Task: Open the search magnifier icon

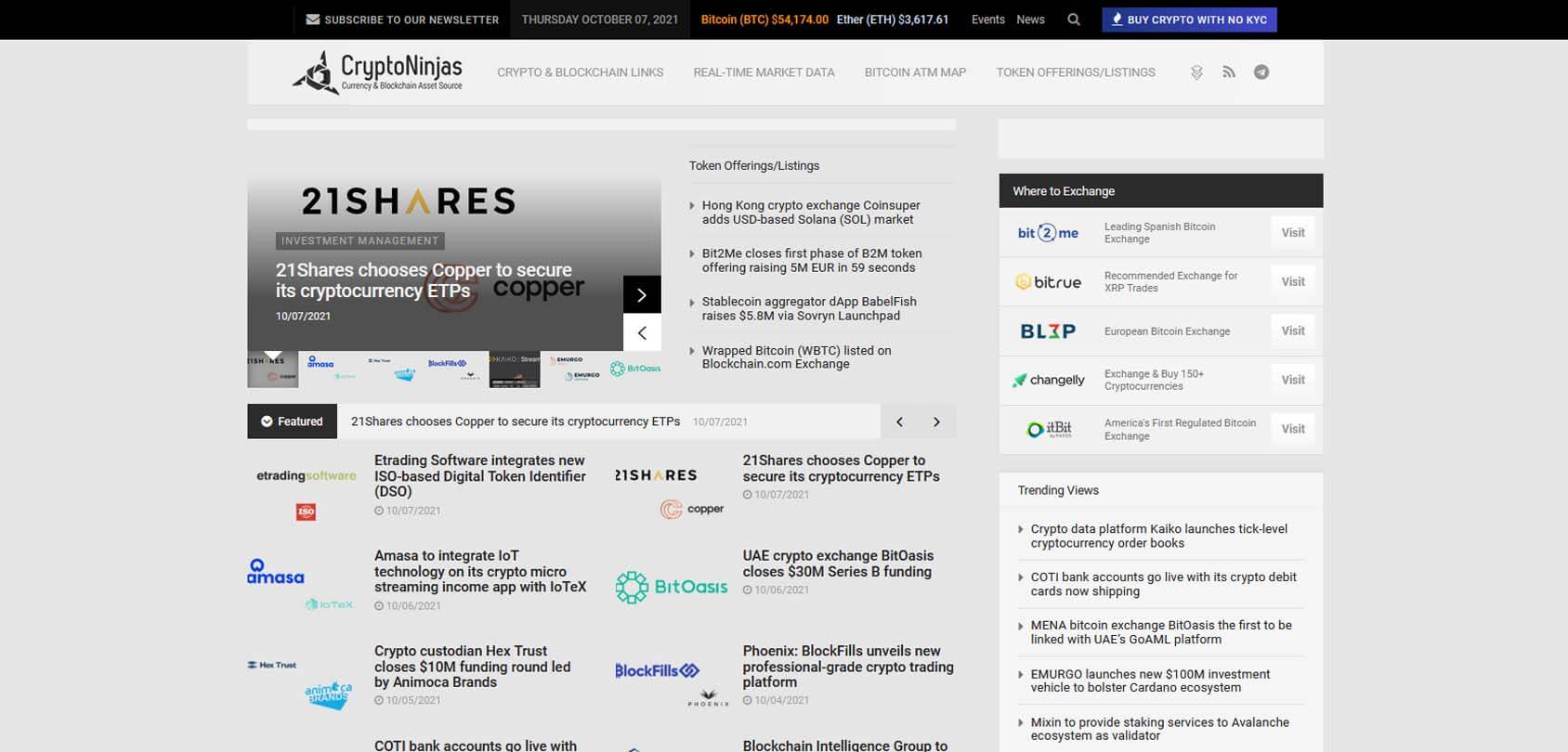Action: pos(1074,19)
